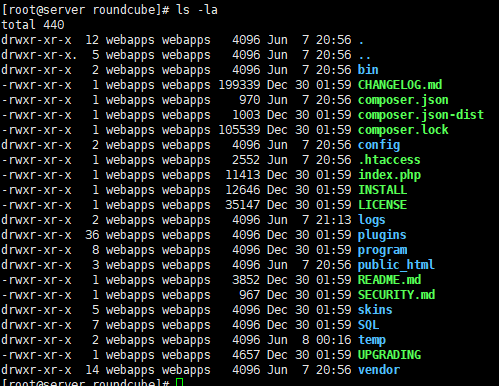Select the 'vendor' directory name
499x386 pixels.
[379, 370]
